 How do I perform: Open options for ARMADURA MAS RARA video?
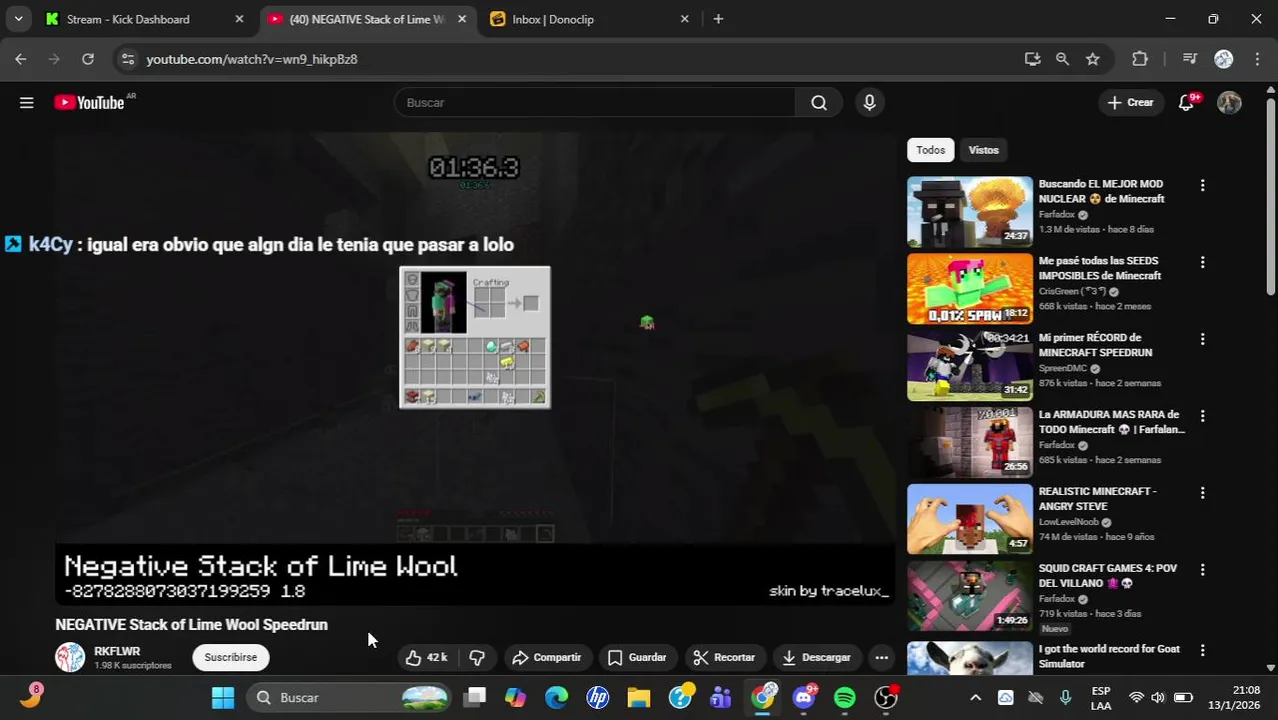(1203, 416)
